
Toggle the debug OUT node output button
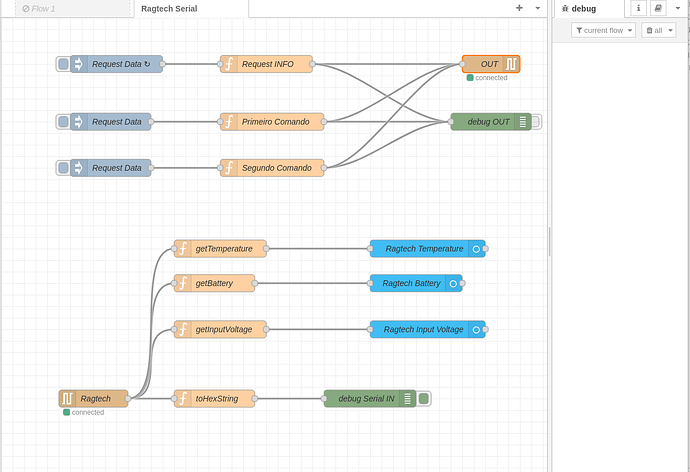(x=536, y=122)
